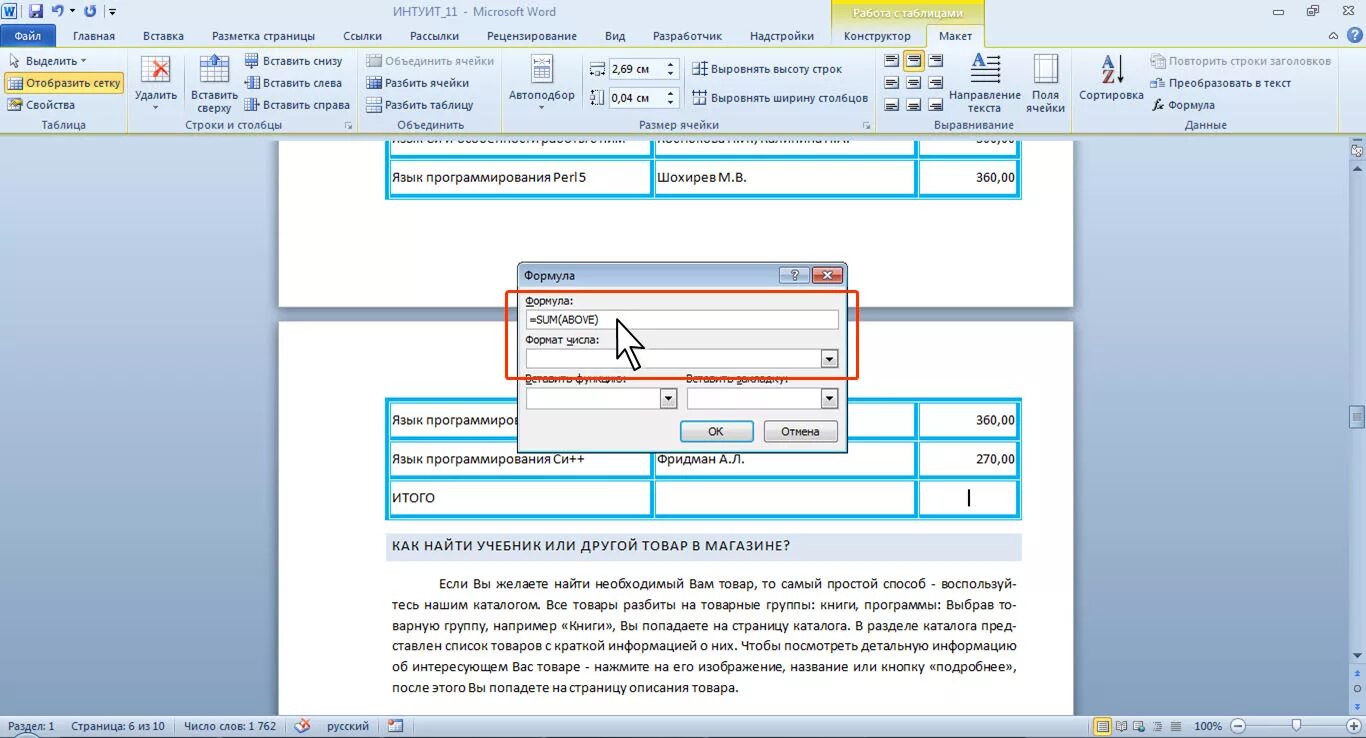Screen dimensions: 1366x738
Task: Align cell text top right
Action: point(935,61)
